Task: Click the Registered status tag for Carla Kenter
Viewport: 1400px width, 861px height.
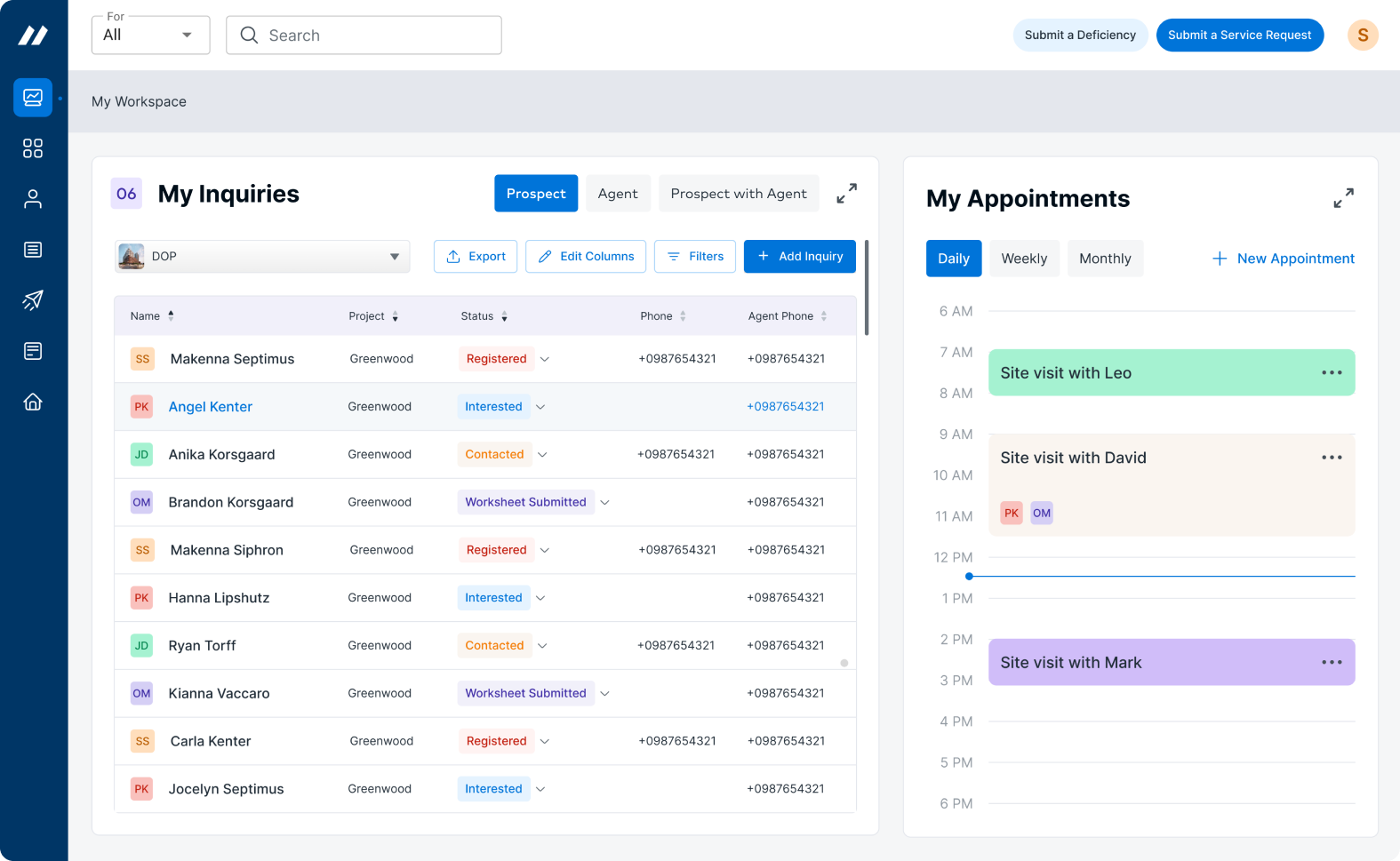Action: (x=496, y=741)
